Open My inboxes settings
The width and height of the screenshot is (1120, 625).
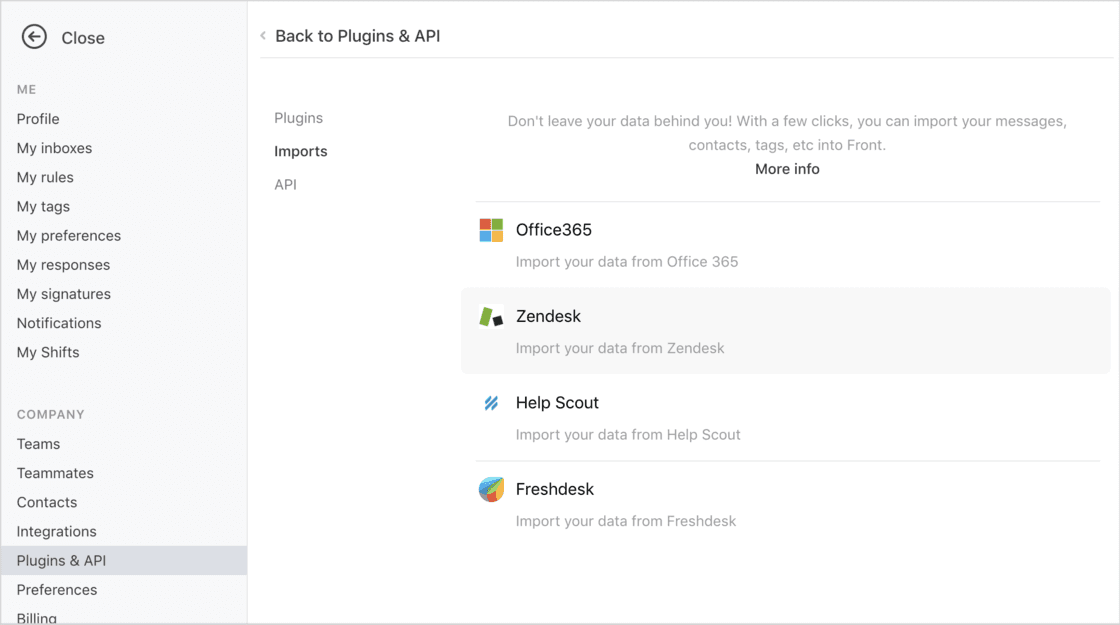pyautogui.click(x=54, y=148)
